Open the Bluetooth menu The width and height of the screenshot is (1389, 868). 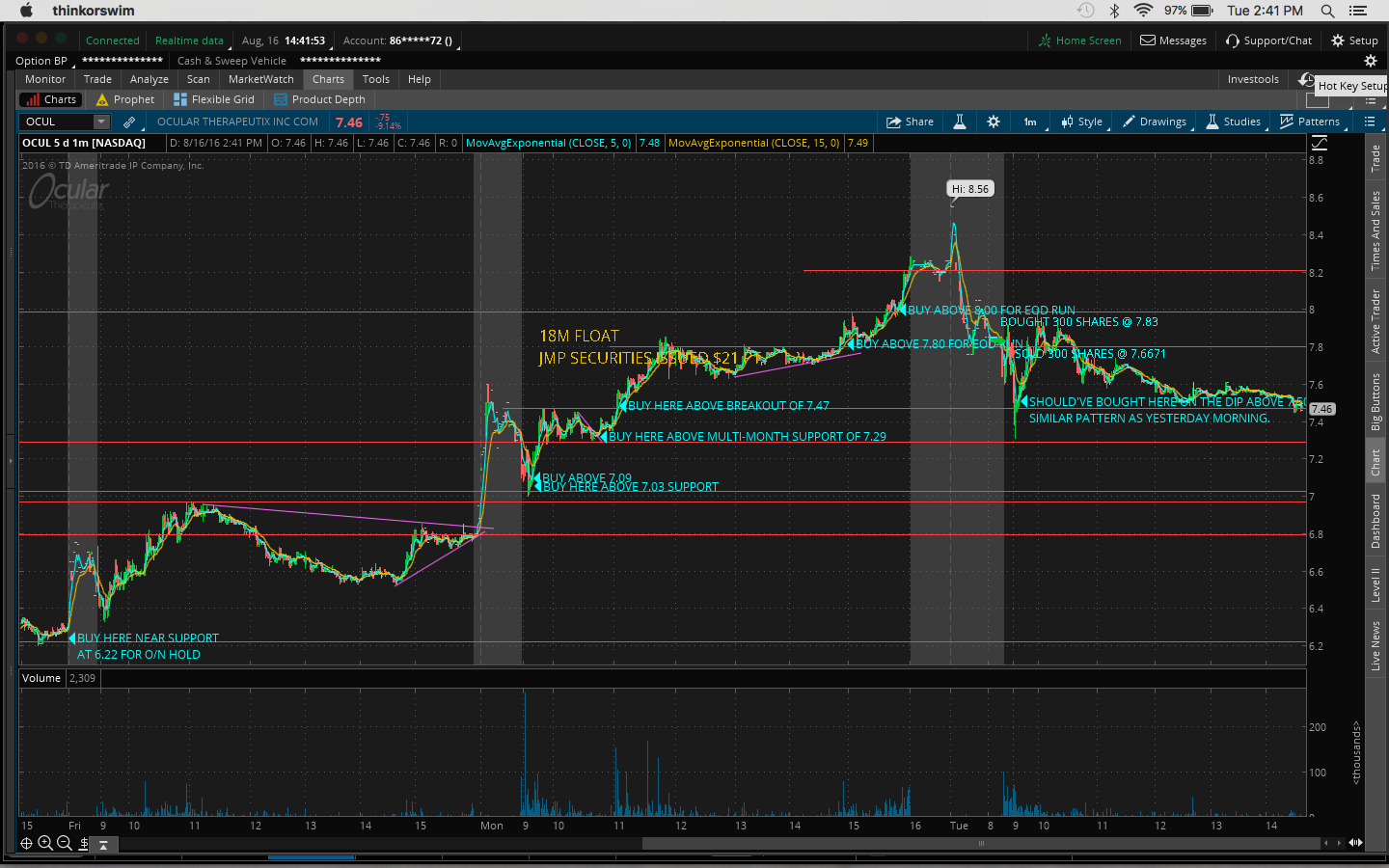(x=1114, y=11)
